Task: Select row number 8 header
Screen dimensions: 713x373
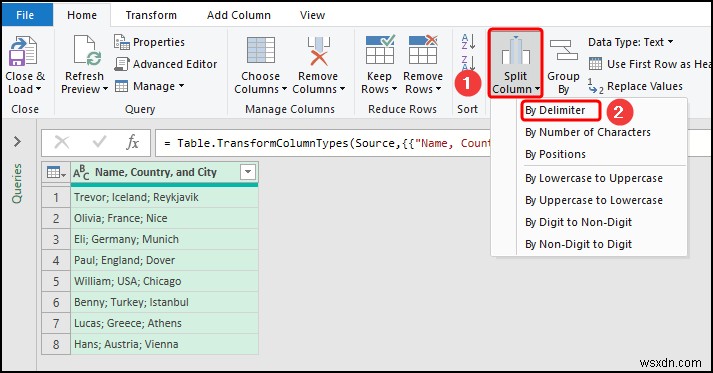Action: [56, 344]
